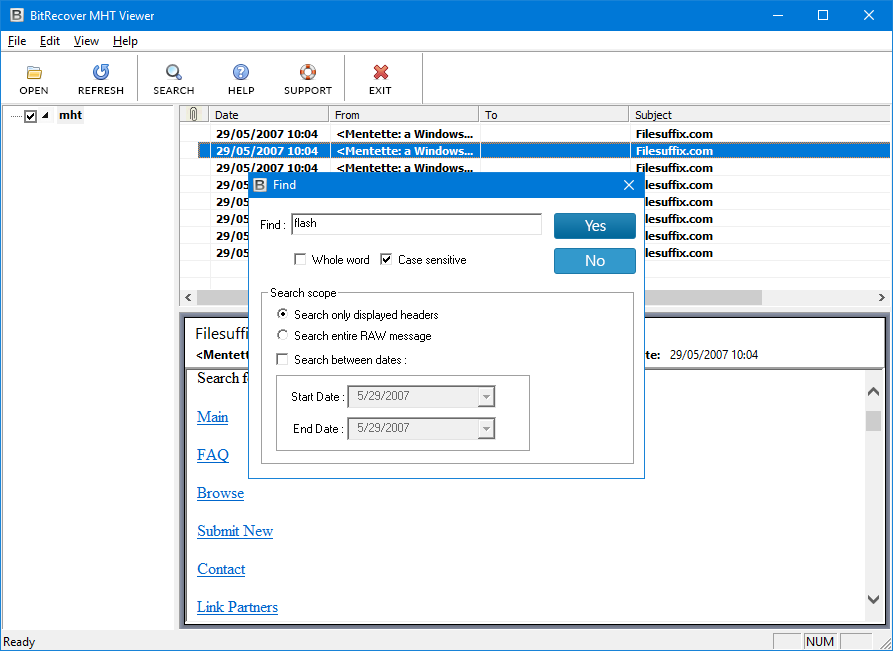The height and width of the screenshot is (651, 893).
Task: Select Search only displayed headers radio
Action: [x=282, y=314]
